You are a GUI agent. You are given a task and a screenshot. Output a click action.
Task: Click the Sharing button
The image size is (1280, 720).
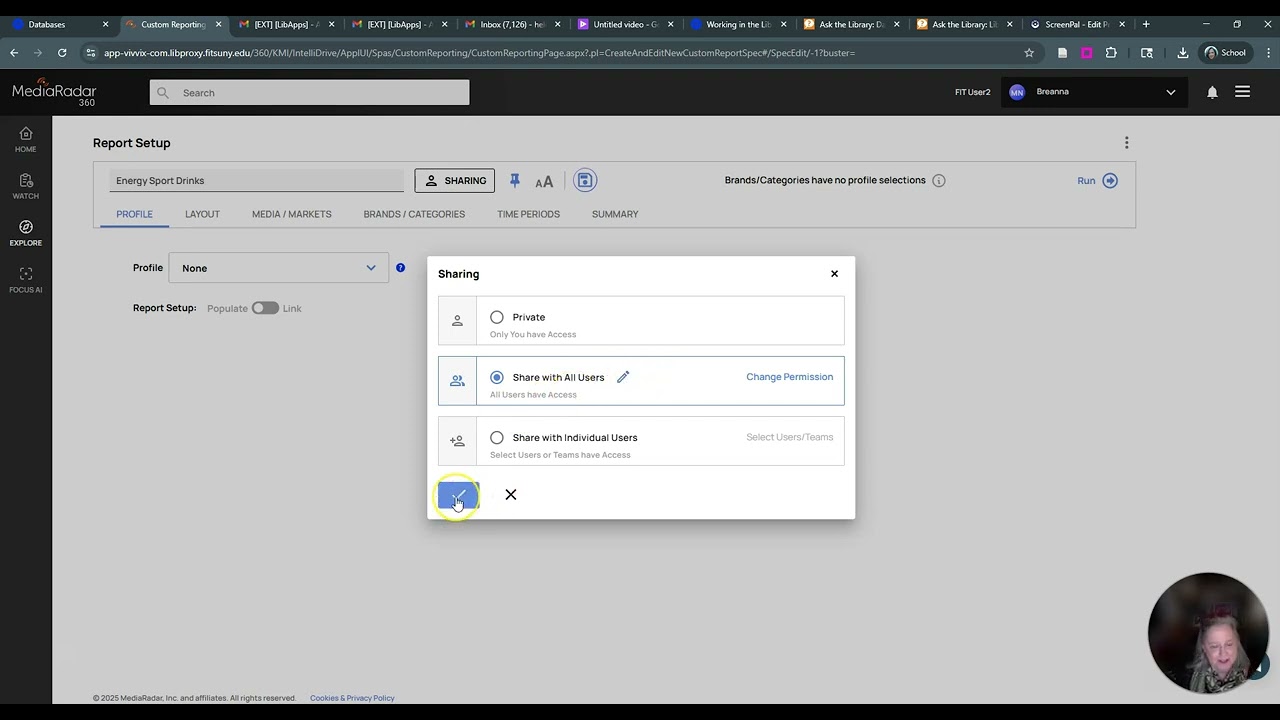tap(455, 181)
